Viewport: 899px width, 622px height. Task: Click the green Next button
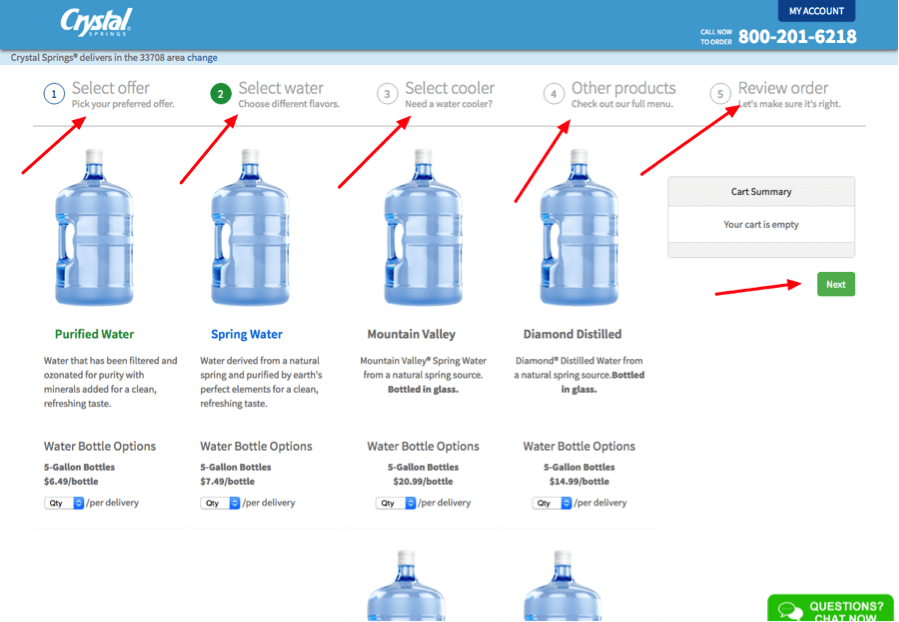pos(836,284)
